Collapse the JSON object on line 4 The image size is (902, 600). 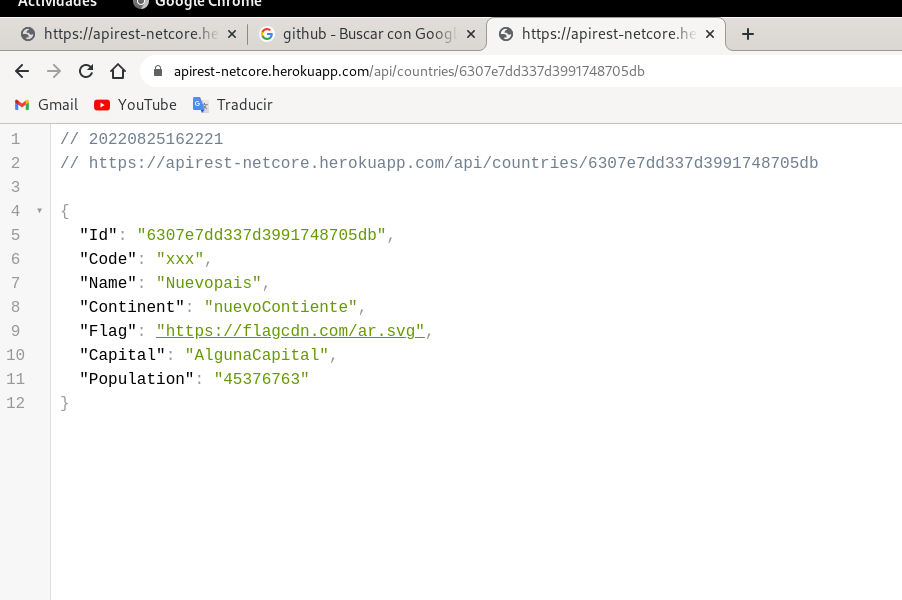[38, 211]
